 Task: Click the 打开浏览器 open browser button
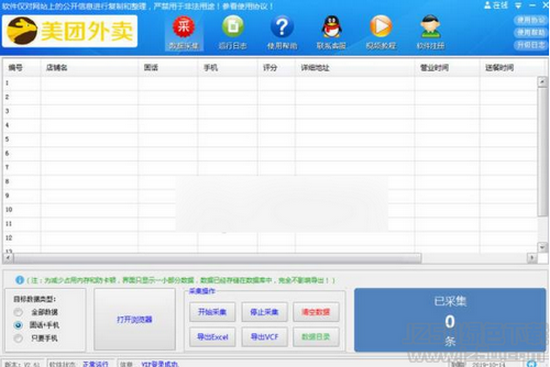[x=135, y=319]
